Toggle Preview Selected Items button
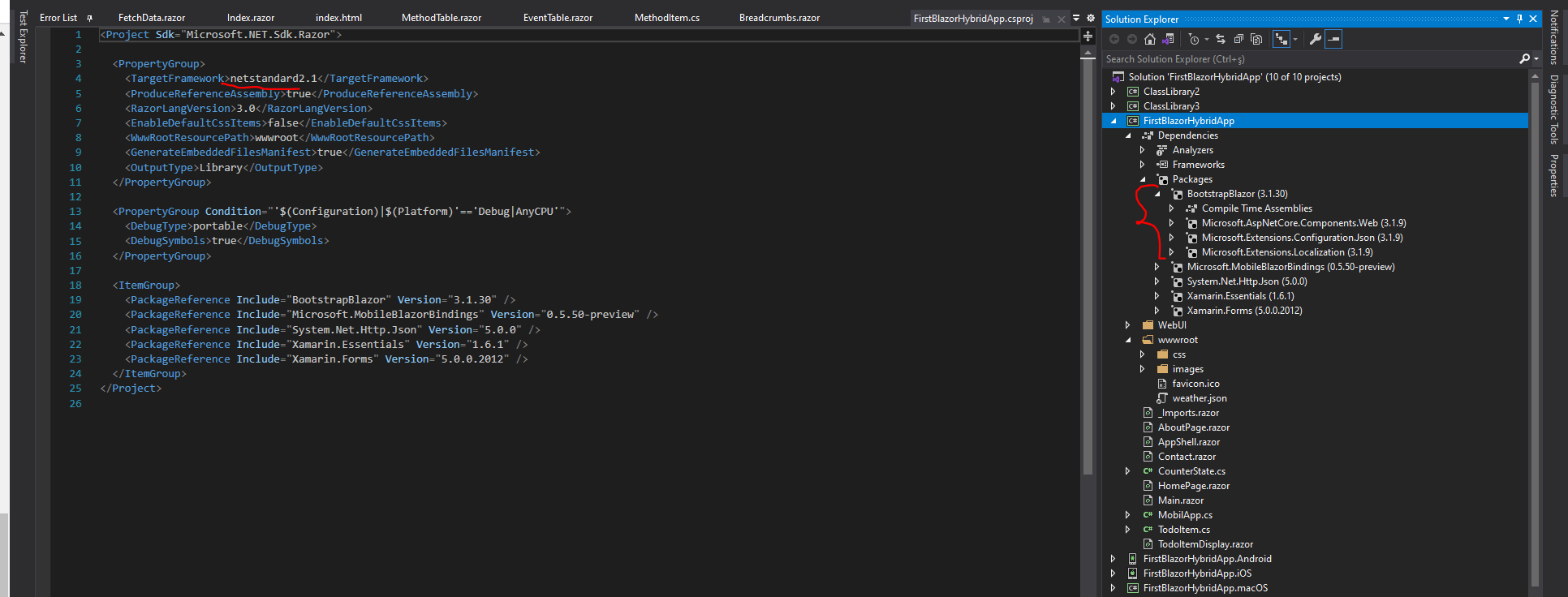1568x597 pixels. coord(1333,39)
